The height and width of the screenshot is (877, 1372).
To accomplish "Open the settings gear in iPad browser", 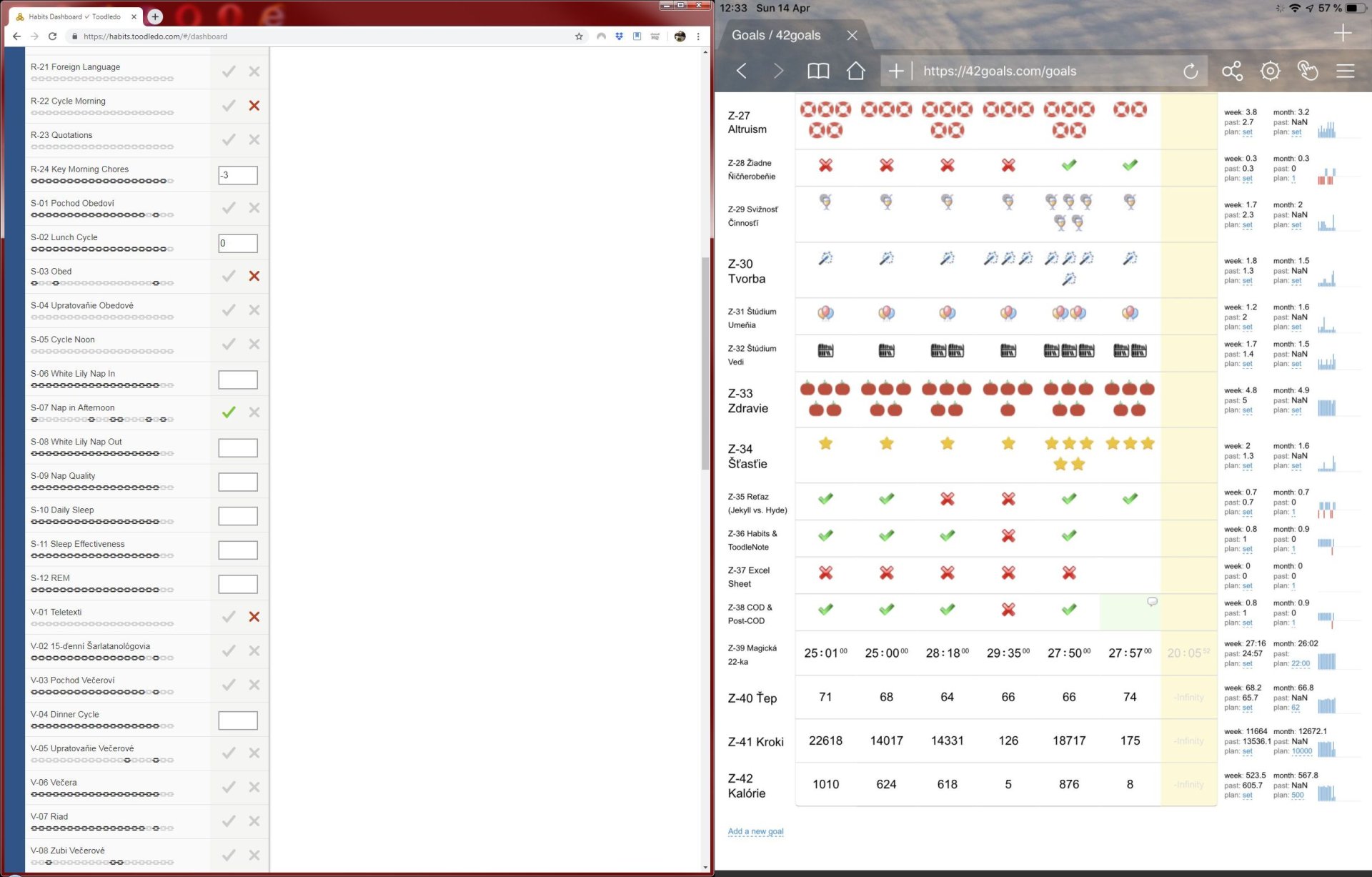I will [x=1270, y=71].
